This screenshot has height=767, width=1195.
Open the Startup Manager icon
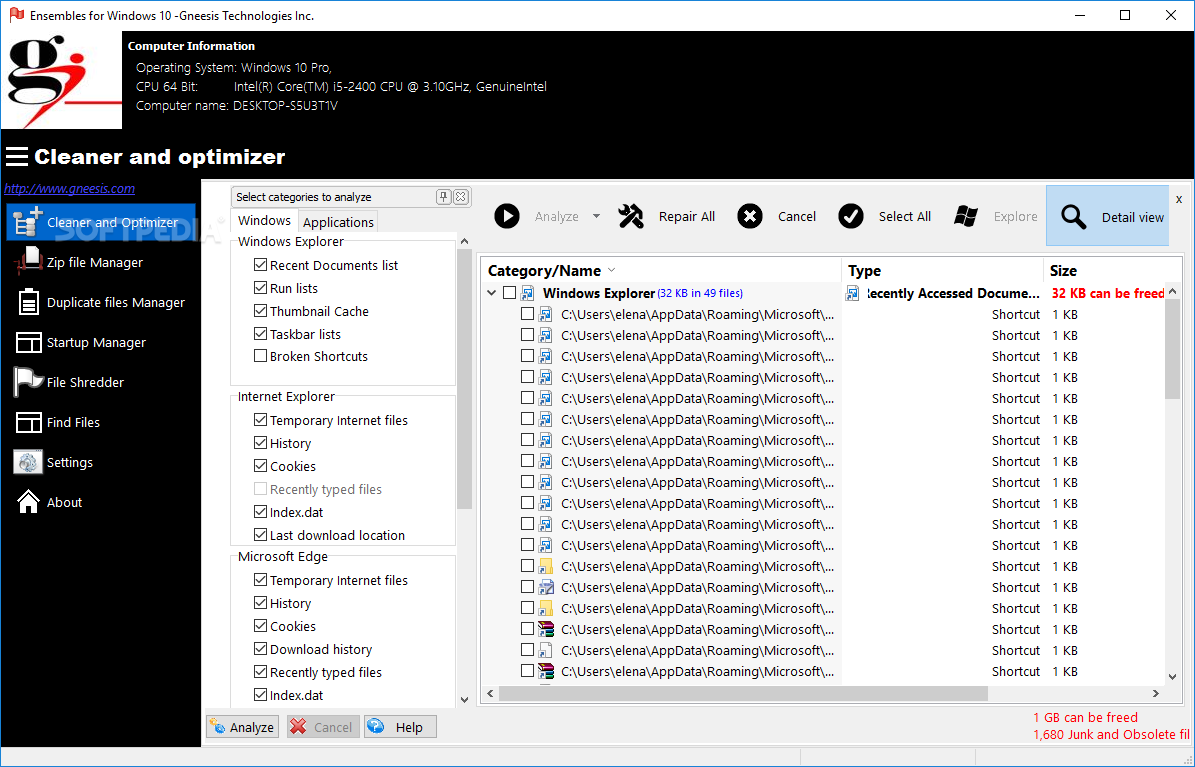pos(28,342)
